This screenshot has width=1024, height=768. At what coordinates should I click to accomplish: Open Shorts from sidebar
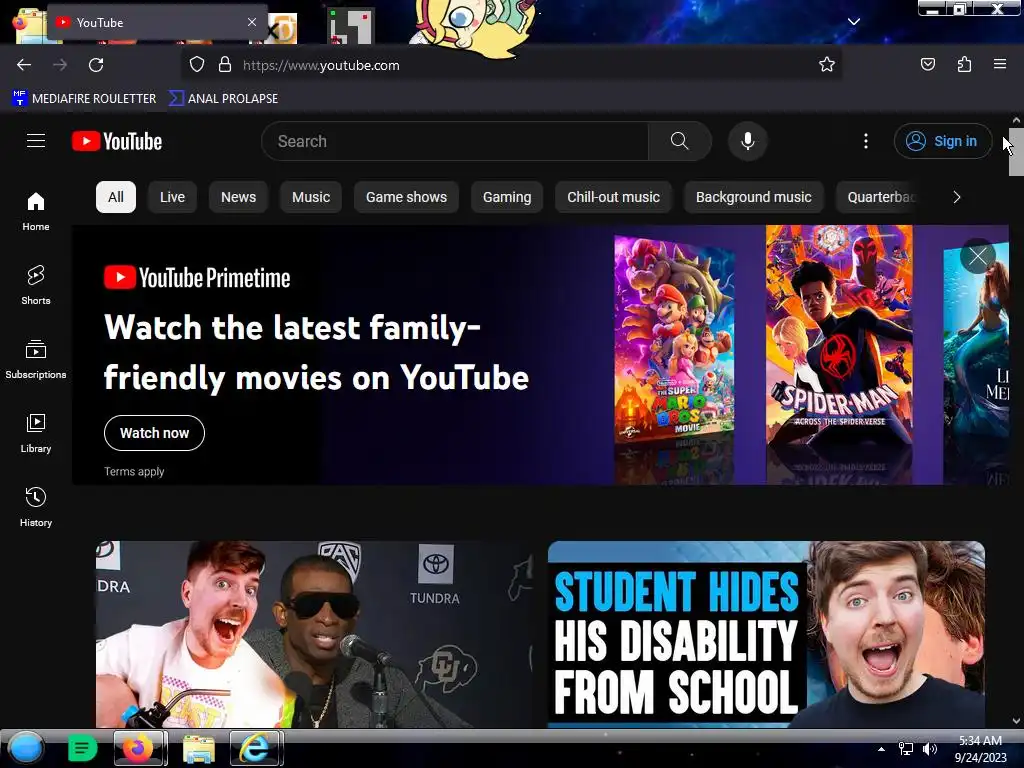pos(36,285)
